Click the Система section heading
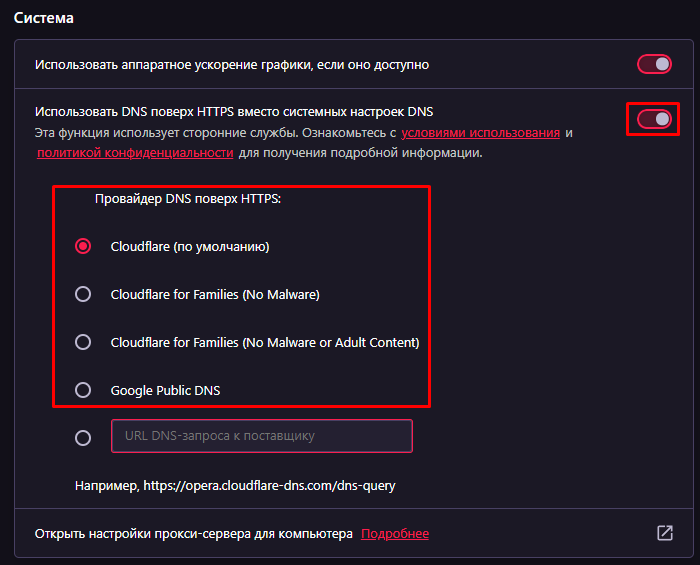The image size is (700, 565). click(x=44, y=18)
